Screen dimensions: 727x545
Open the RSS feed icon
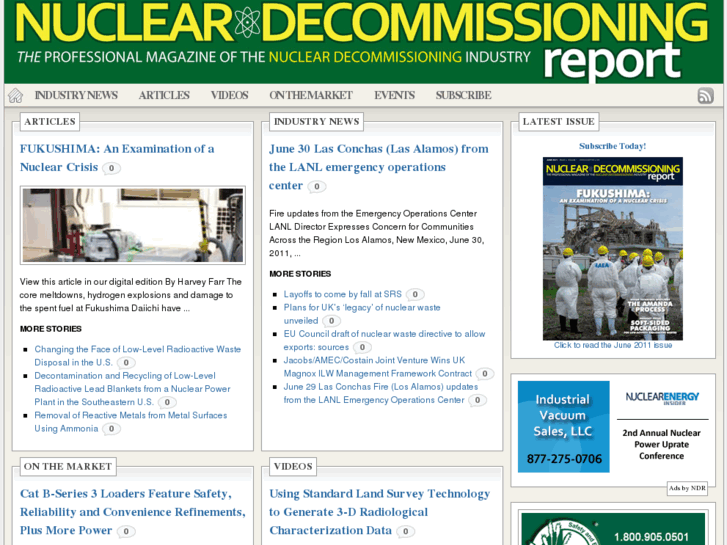click(x=705, y=96)
